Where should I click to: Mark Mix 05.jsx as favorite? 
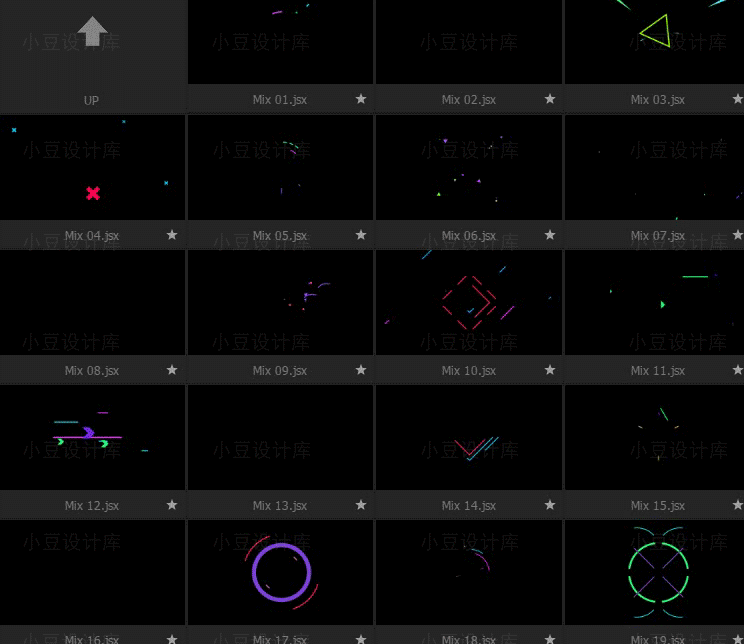361,234
